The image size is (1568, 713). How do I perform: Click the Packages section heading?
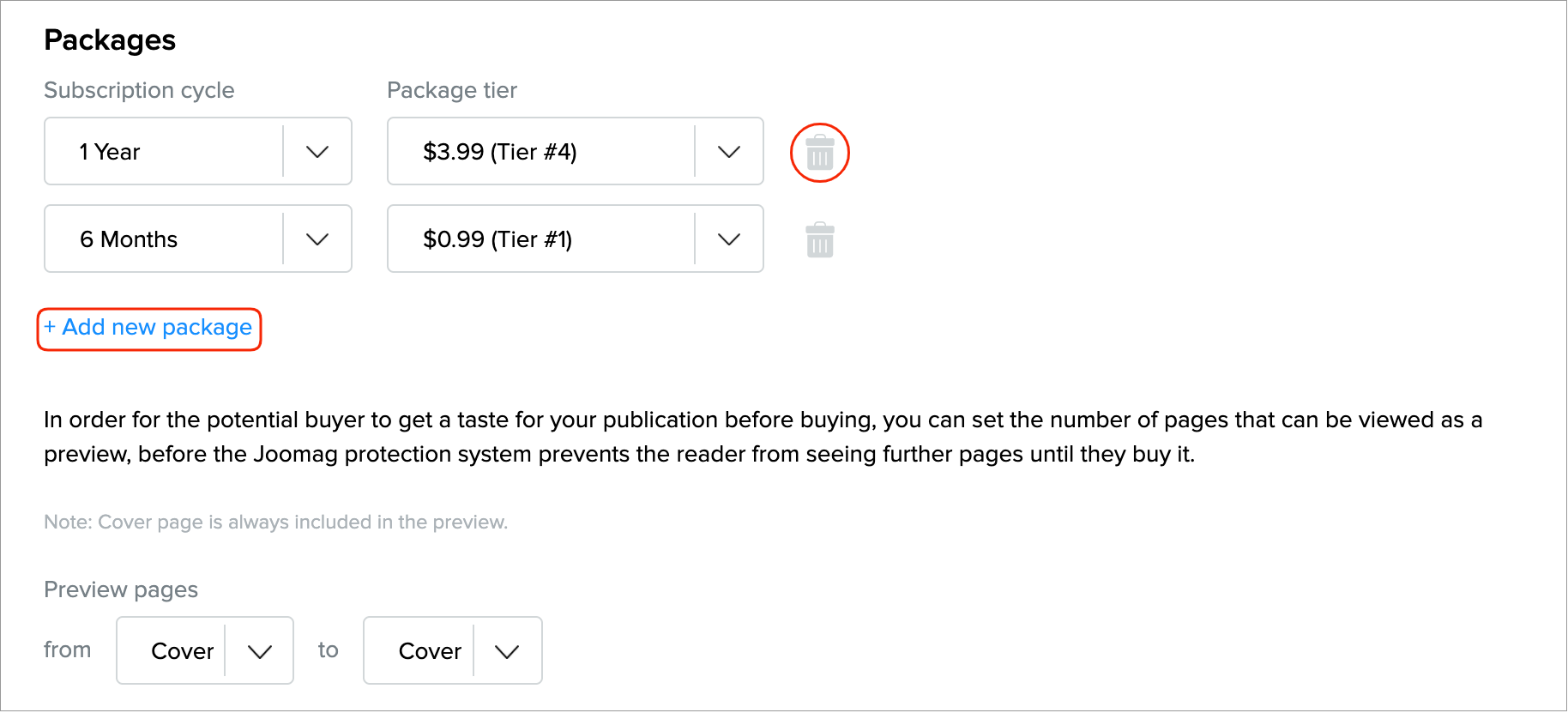tap(110, 40)
